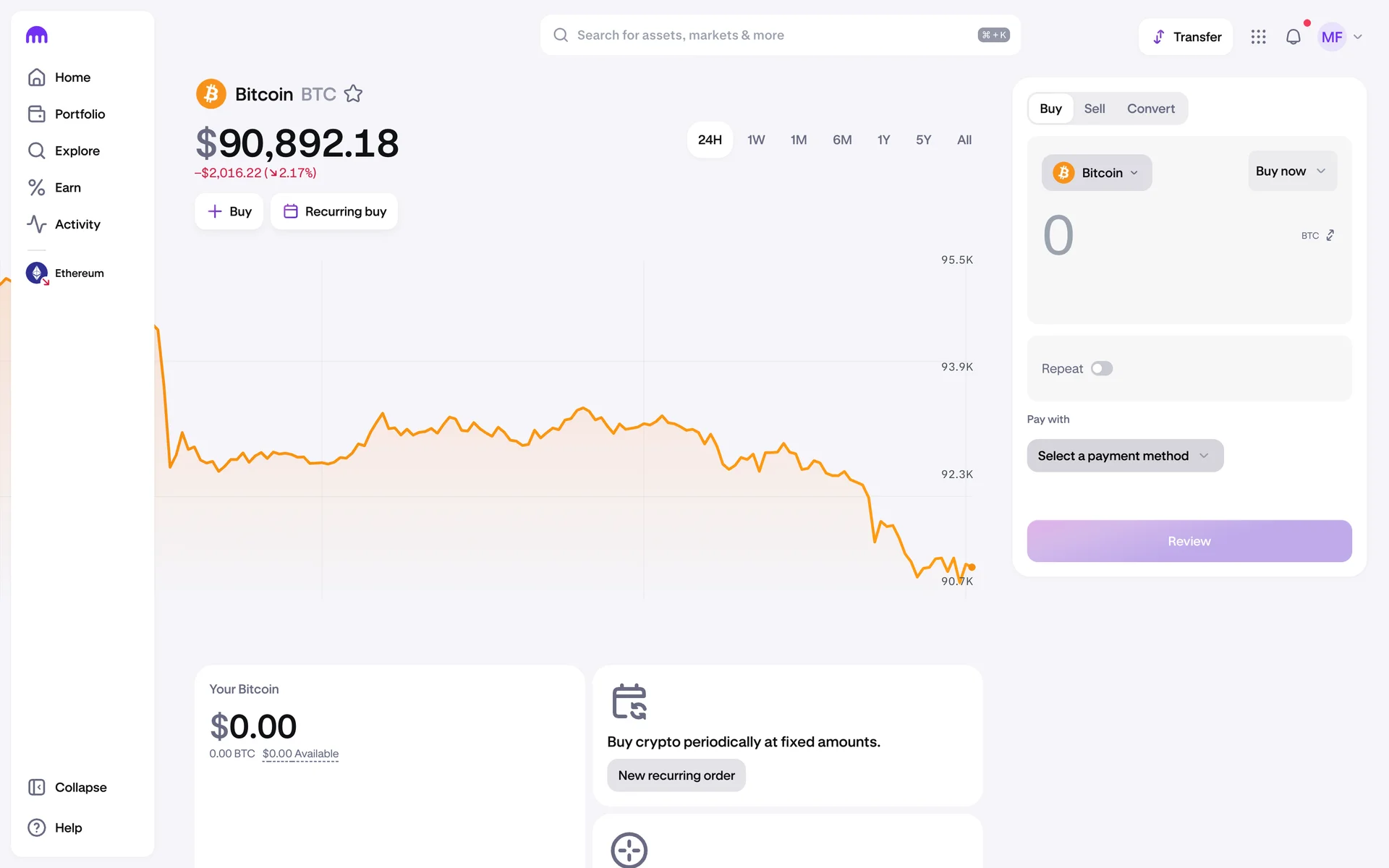Screen dimensions: 1389x868
Task: Click the Kraken logo icon
Action: 36,35
